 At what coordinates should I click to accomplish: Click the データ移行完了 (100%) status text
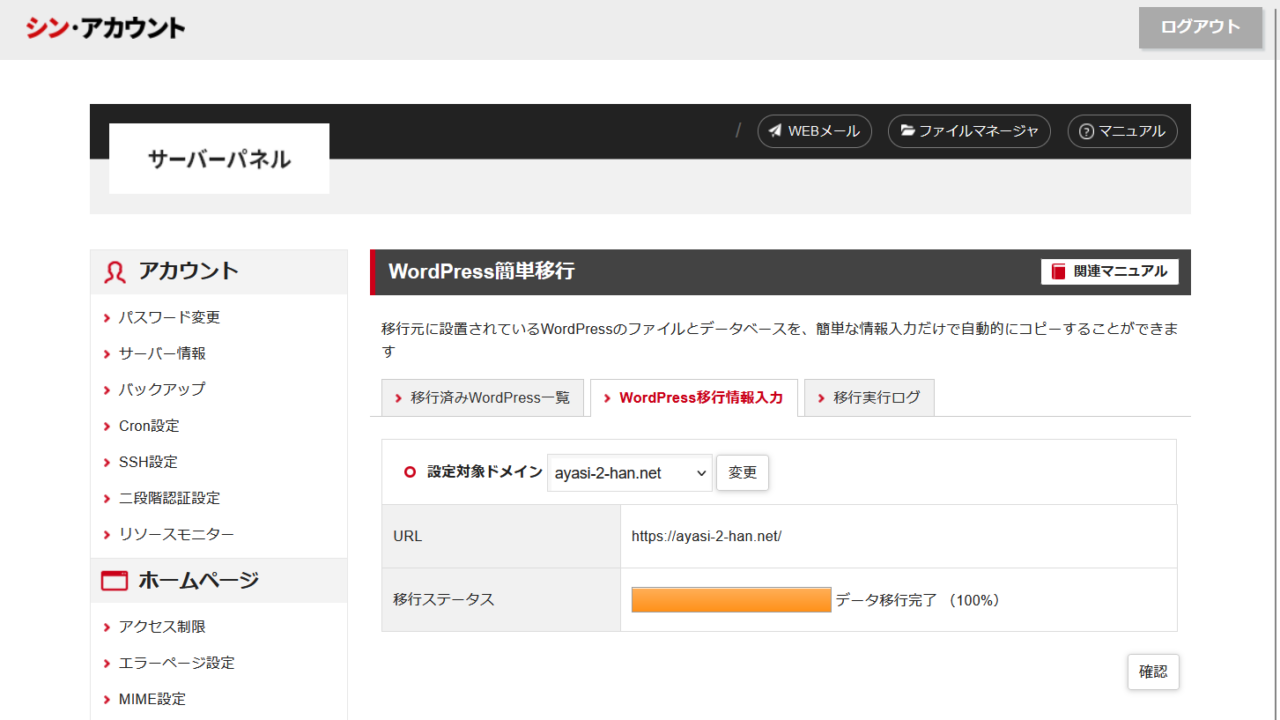[918, 600]
